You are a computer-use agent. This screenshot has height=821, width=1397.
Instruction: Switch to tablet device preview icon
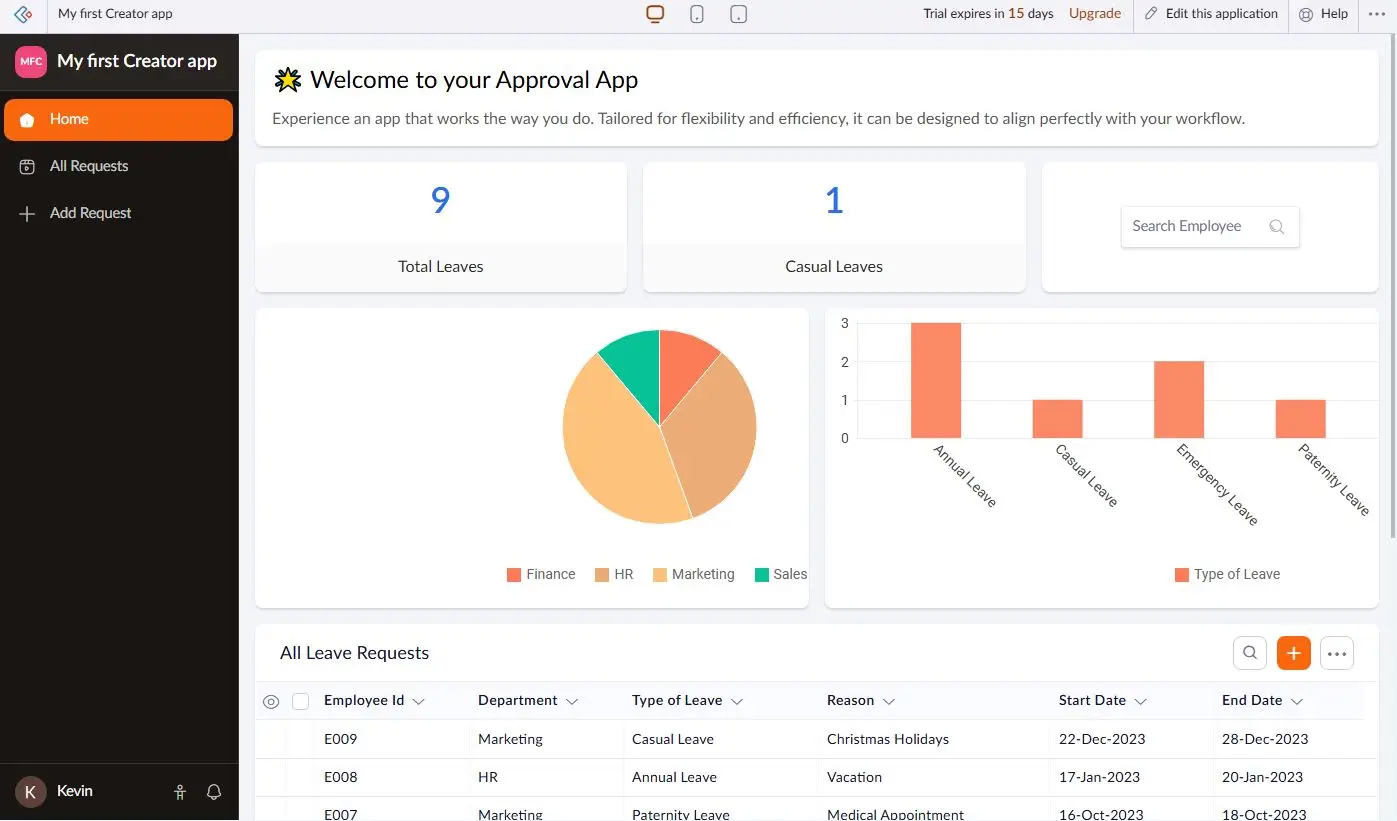point(739,14)
